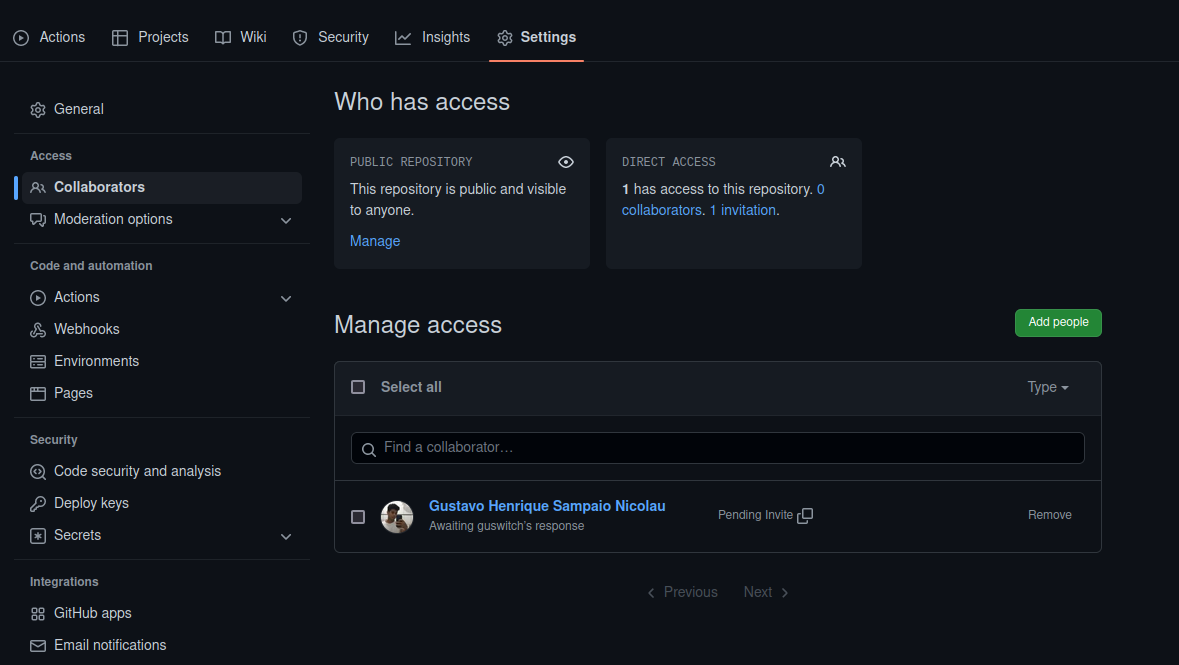Click the people icon in Direct Access card

[x=838, y=162]
